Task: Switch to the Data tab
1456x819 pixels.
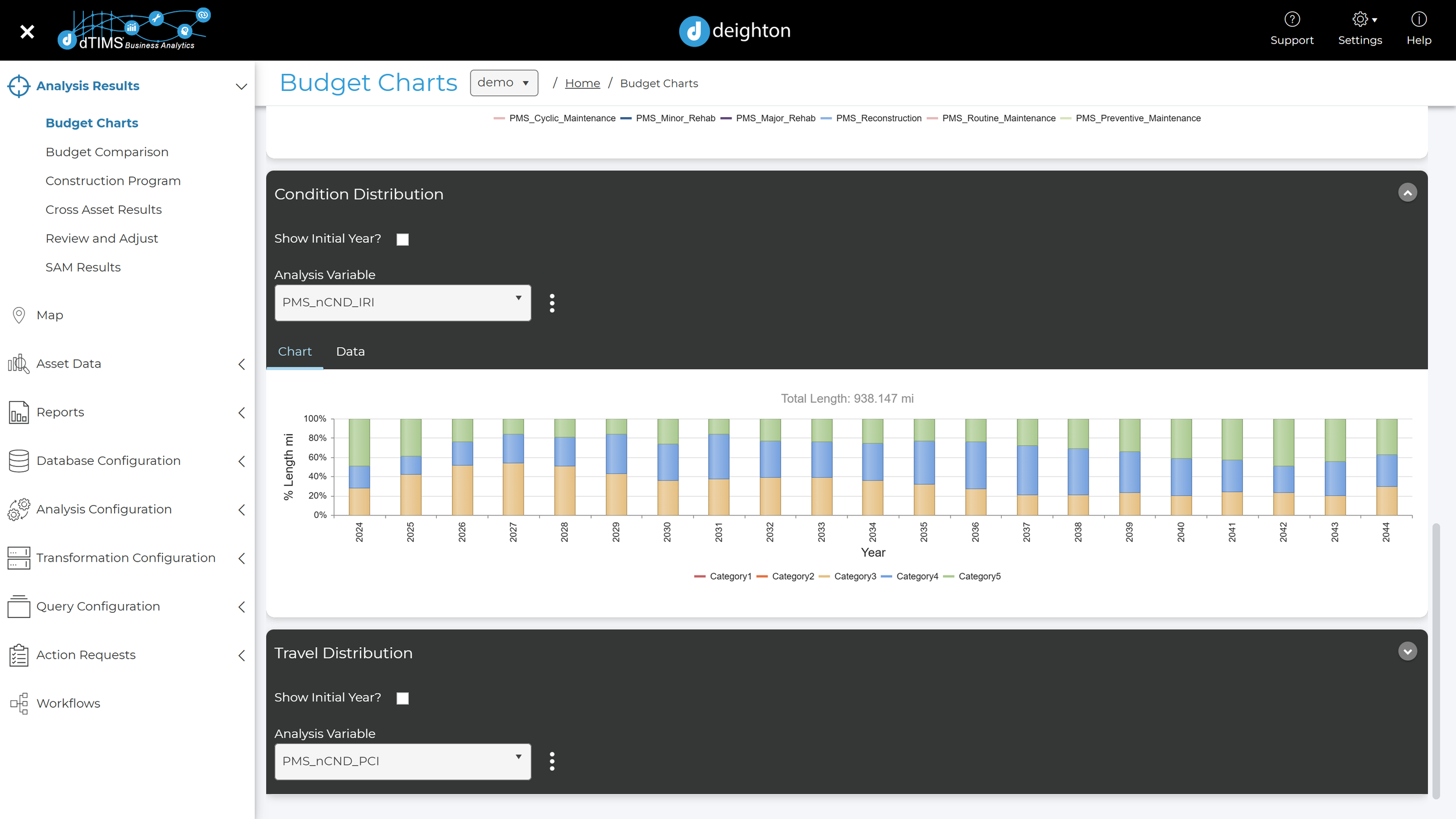Action: tap(350, 352)
